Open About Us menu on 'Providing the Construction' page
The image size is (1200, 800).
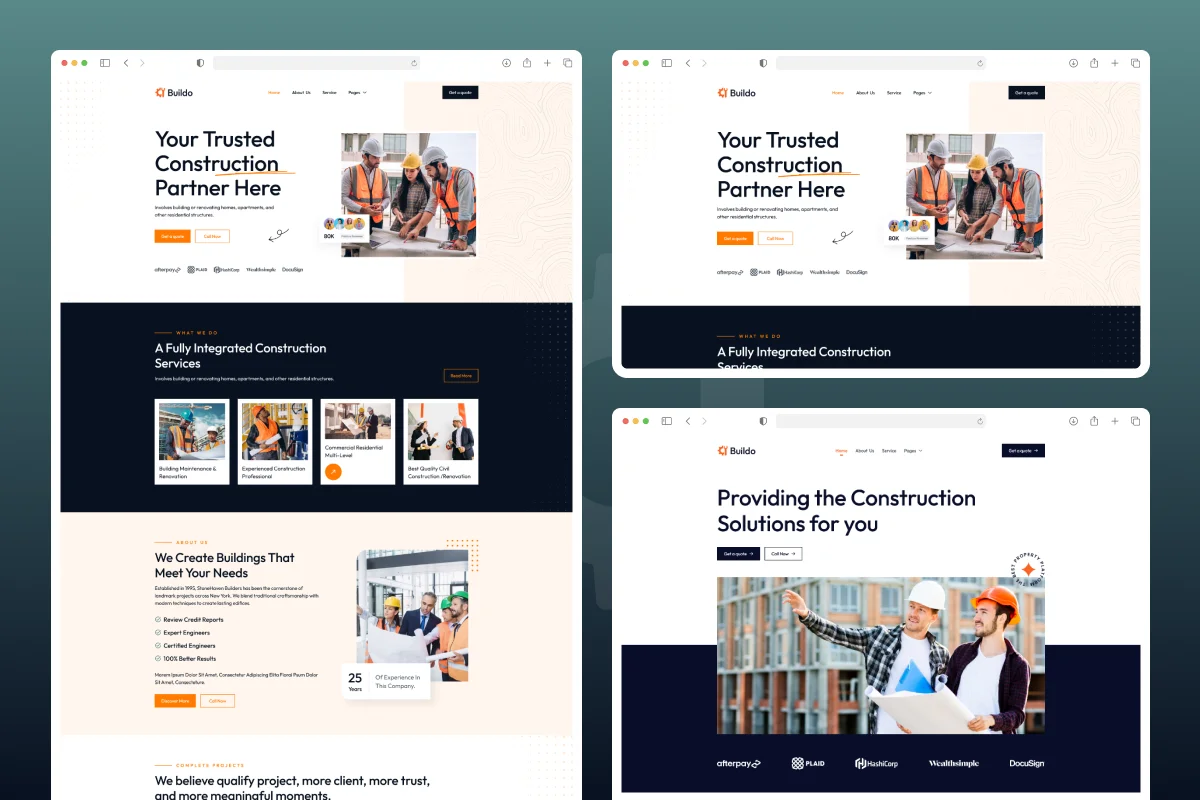click(865, 451)
